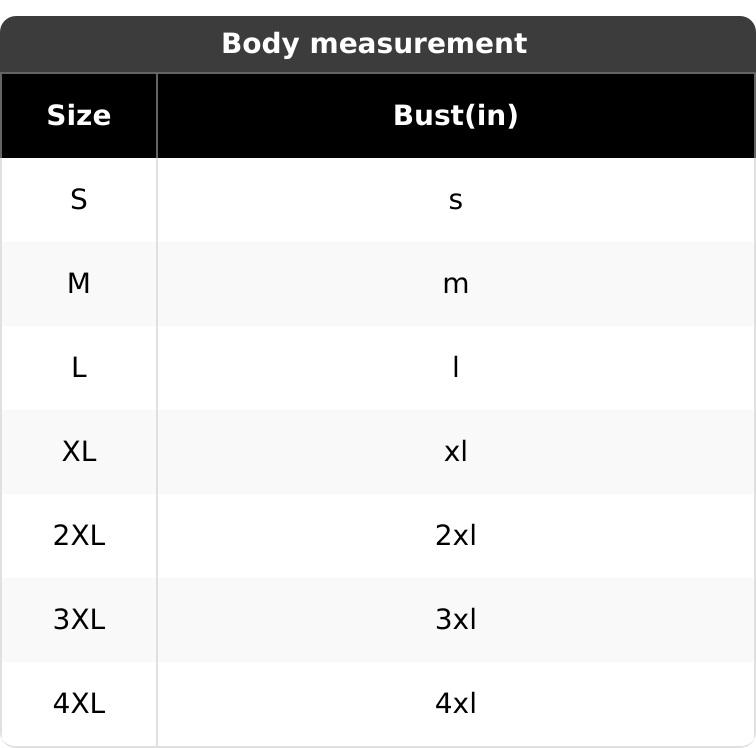The width and height of the screenshot is (756, 748).
Task: Pick the XL size cell
Action: click(78, 452)
